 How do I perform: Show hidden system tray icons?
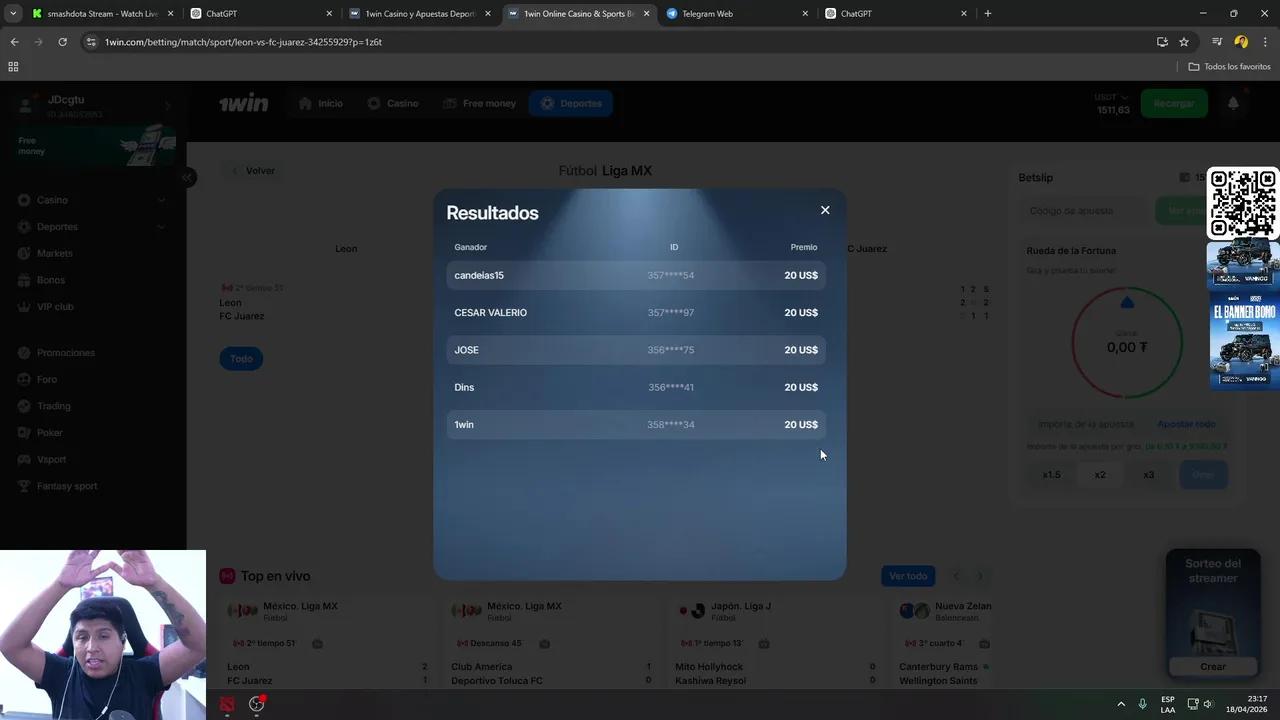pyautogui.click(x=1121, y=704)
